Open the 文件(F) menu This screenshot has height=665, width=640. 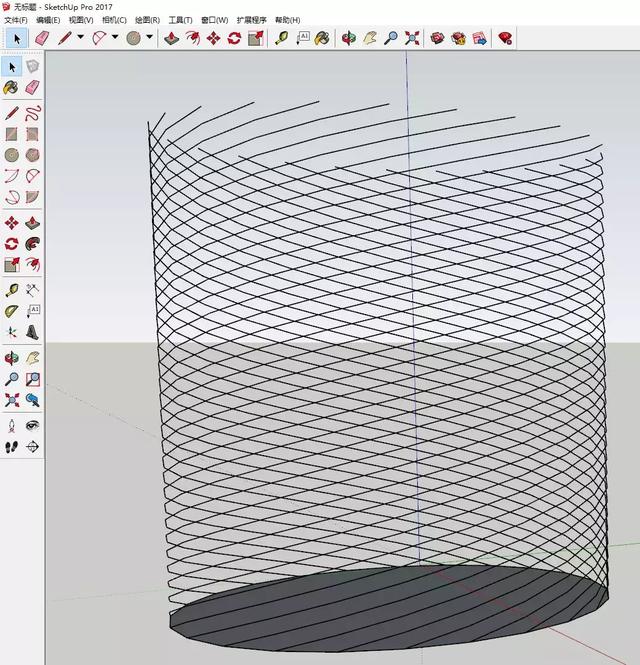(x=16, y=20)
